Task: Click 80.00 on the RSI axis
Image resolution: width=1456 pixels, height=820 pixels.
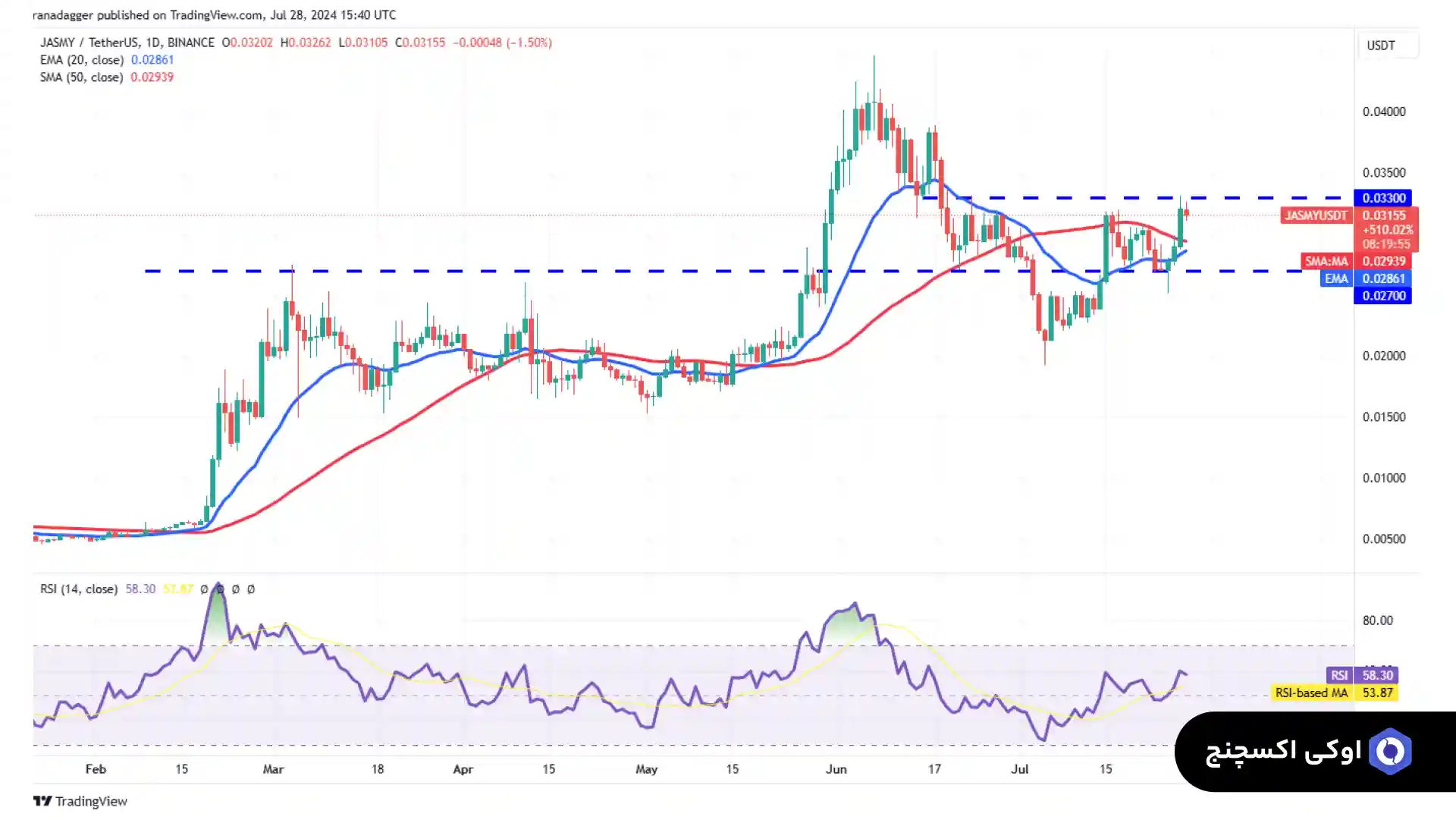Action: (1377, 620)
